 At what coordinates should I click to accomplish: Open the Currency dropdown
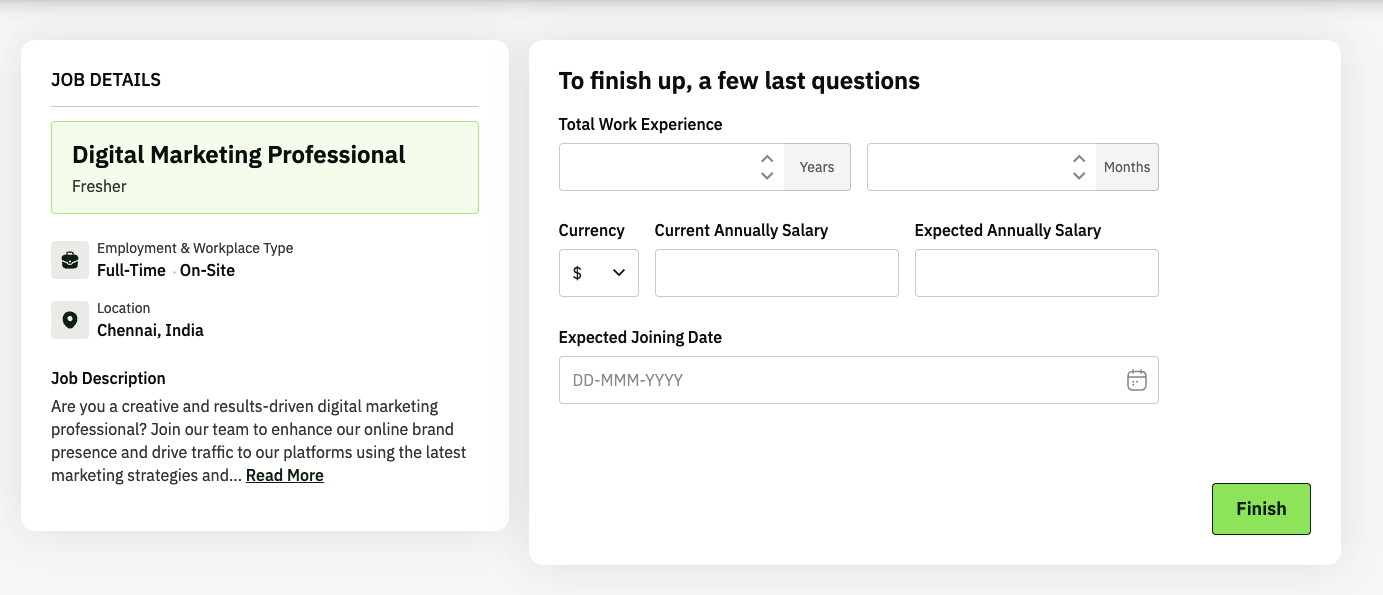[x=598, y=273]
